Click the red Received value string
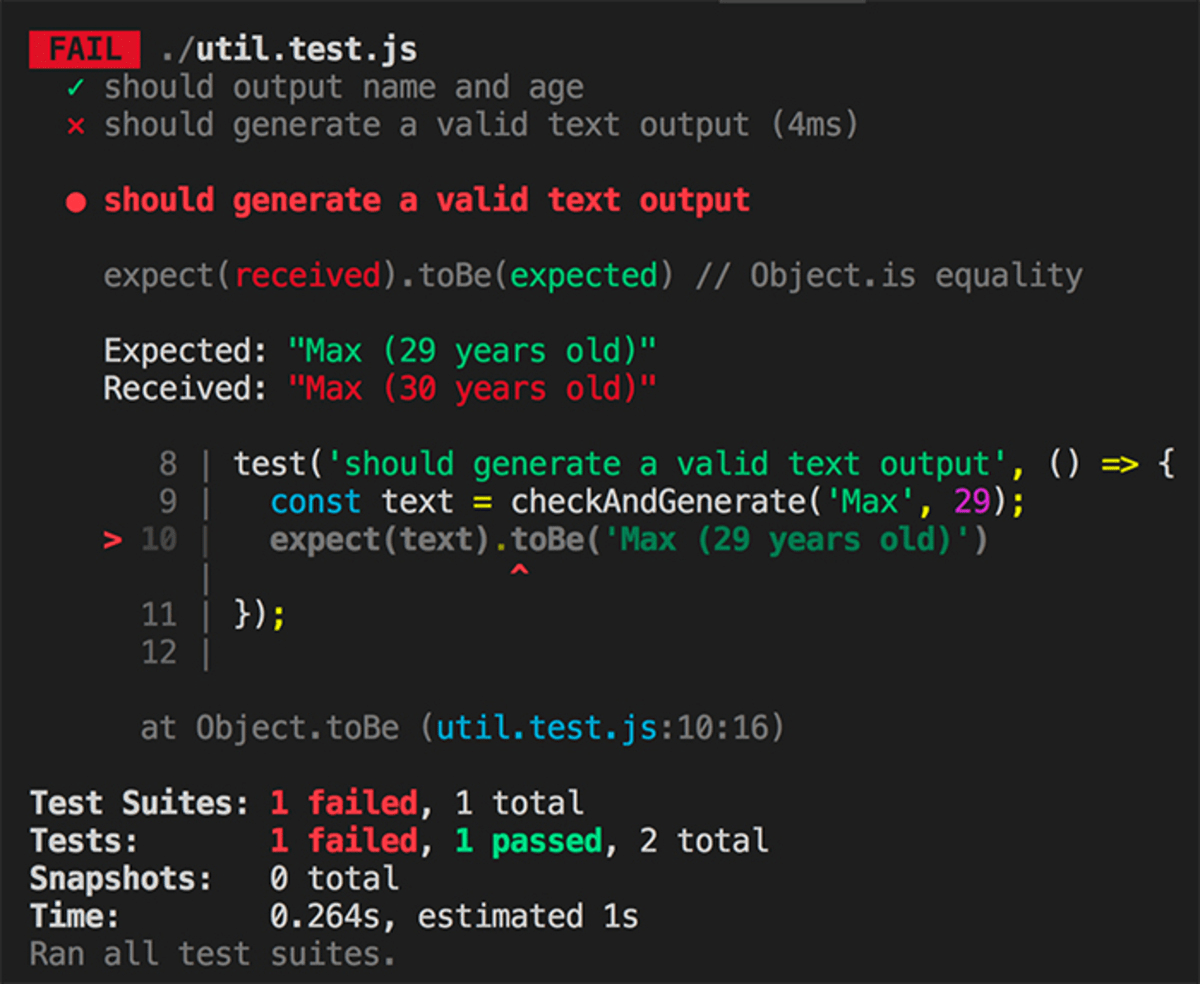 (x=472, y=388)
